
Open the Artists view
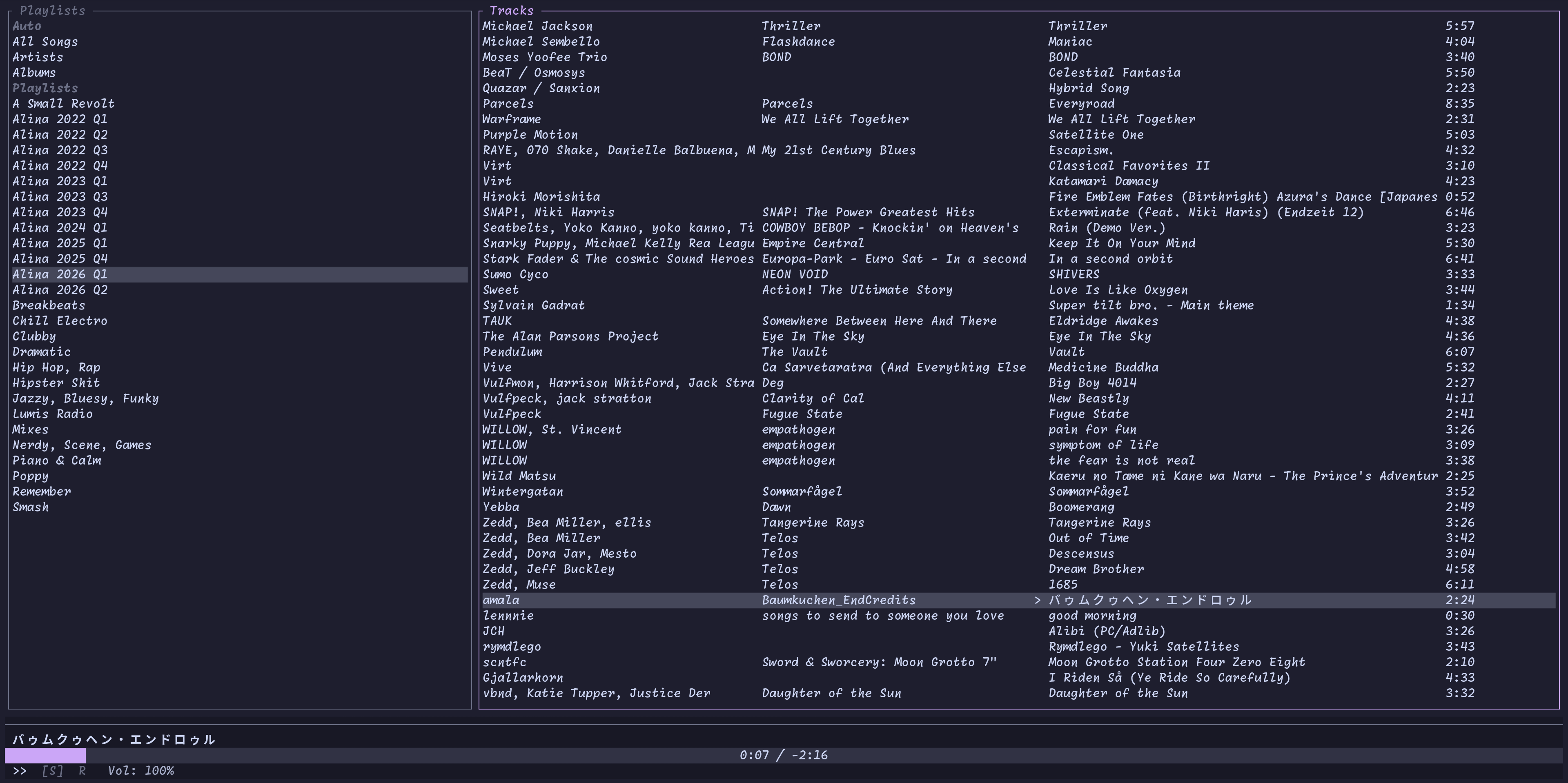(x=38, y=57)
